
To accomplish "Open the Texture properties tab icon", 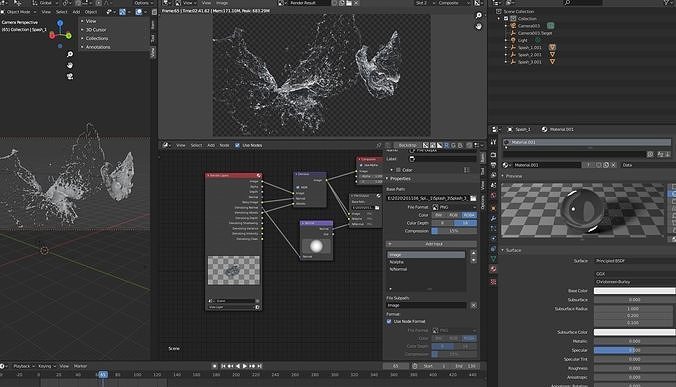I will tap(494, 282).
